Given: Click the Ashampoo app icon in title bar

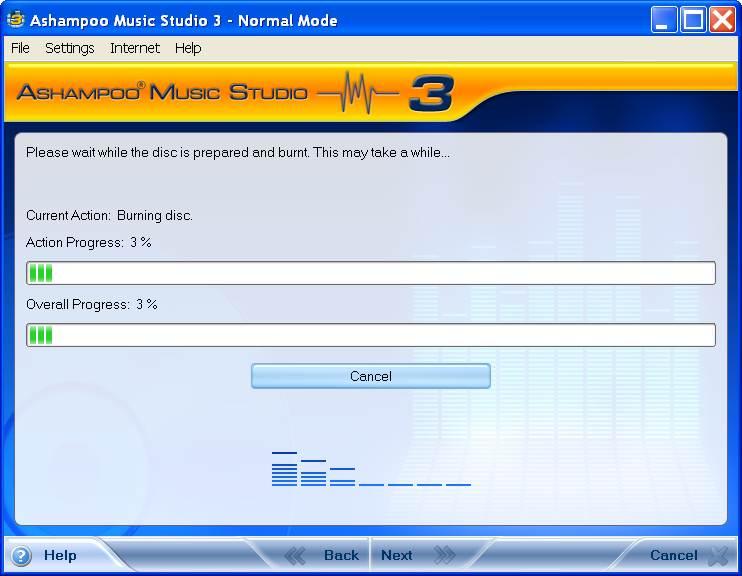Looking at the screenshot, I should (16, 20).
